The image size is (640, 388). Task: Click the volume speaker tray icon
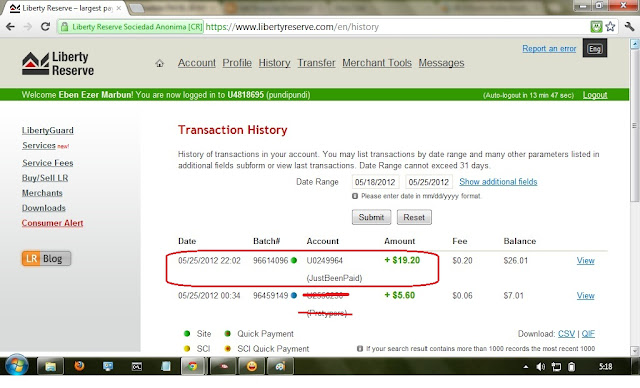[540, 367]
